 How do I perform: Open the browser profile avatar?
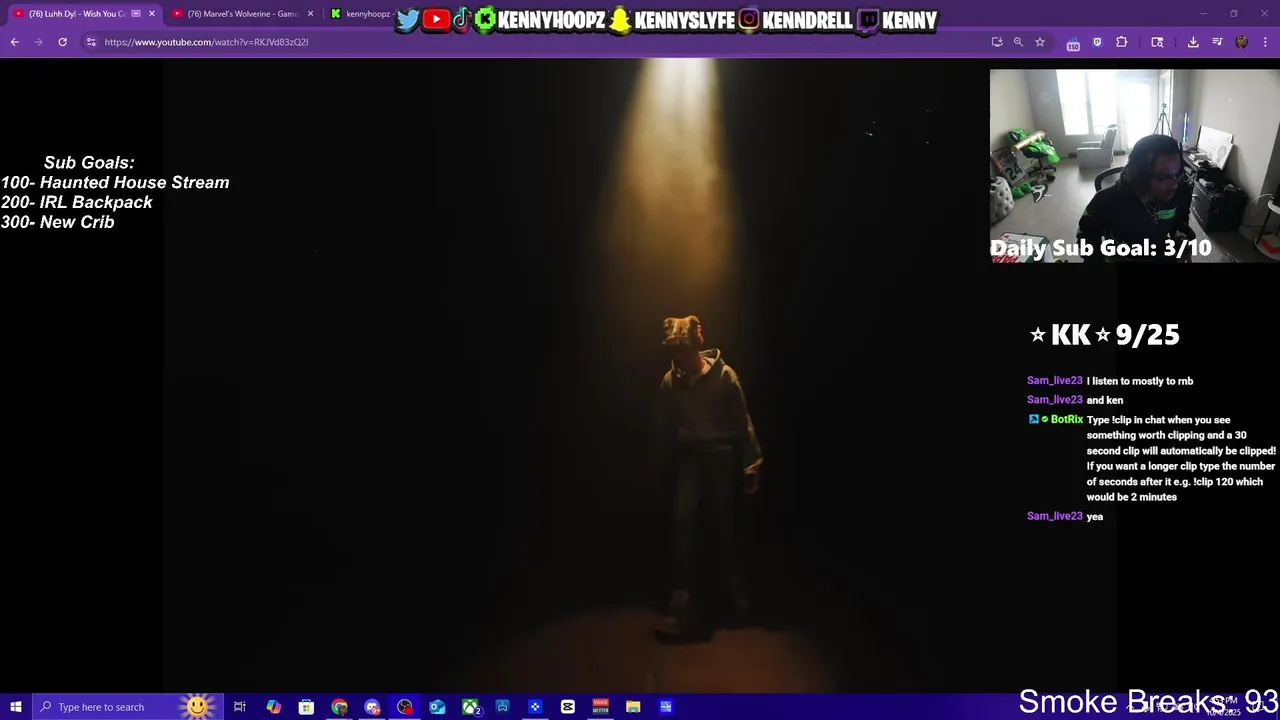coord(1242,42)
